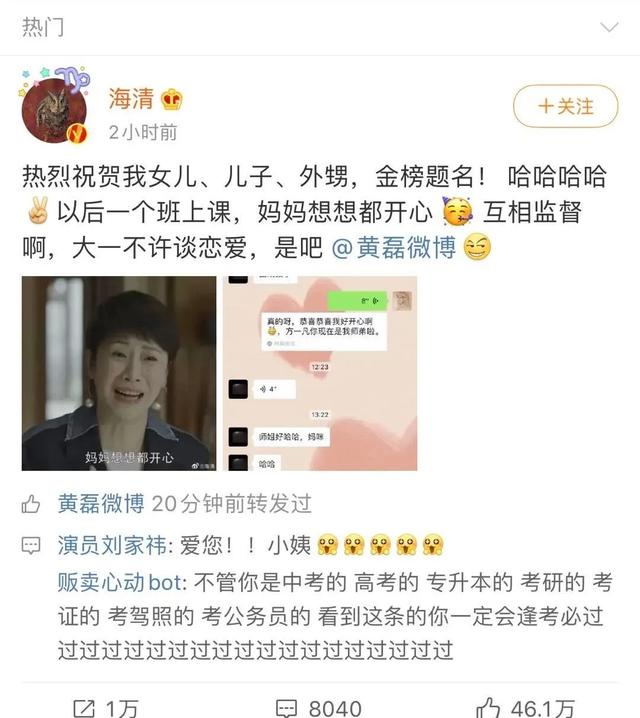640x718 pixels.
Task: Follow 海清 with the +关注 button
Action: pyautogui.click(x=565, y=106)
